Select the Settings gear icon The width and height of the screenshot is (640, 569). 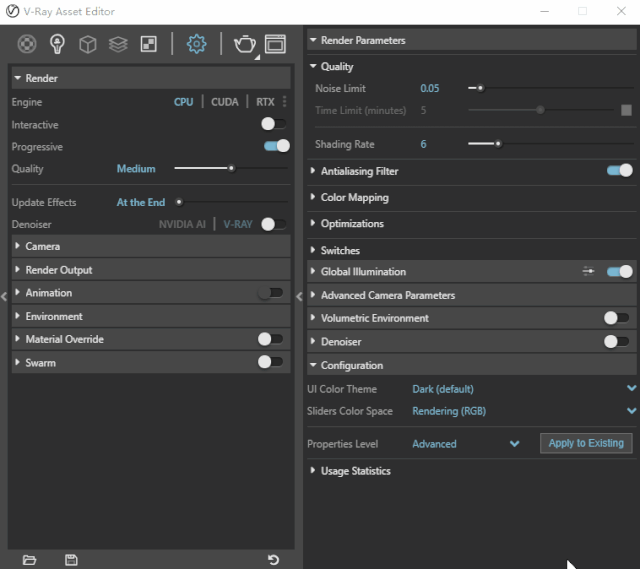[x=196, y=44]
